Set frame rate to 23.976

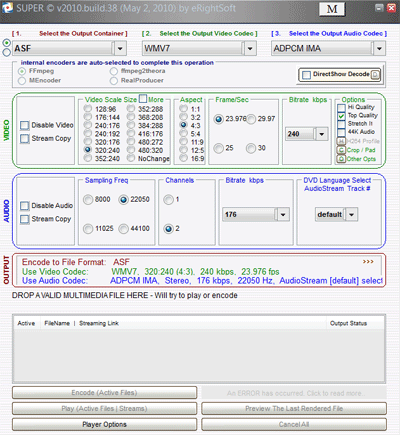pyautogui.click(x=219, y=119)
